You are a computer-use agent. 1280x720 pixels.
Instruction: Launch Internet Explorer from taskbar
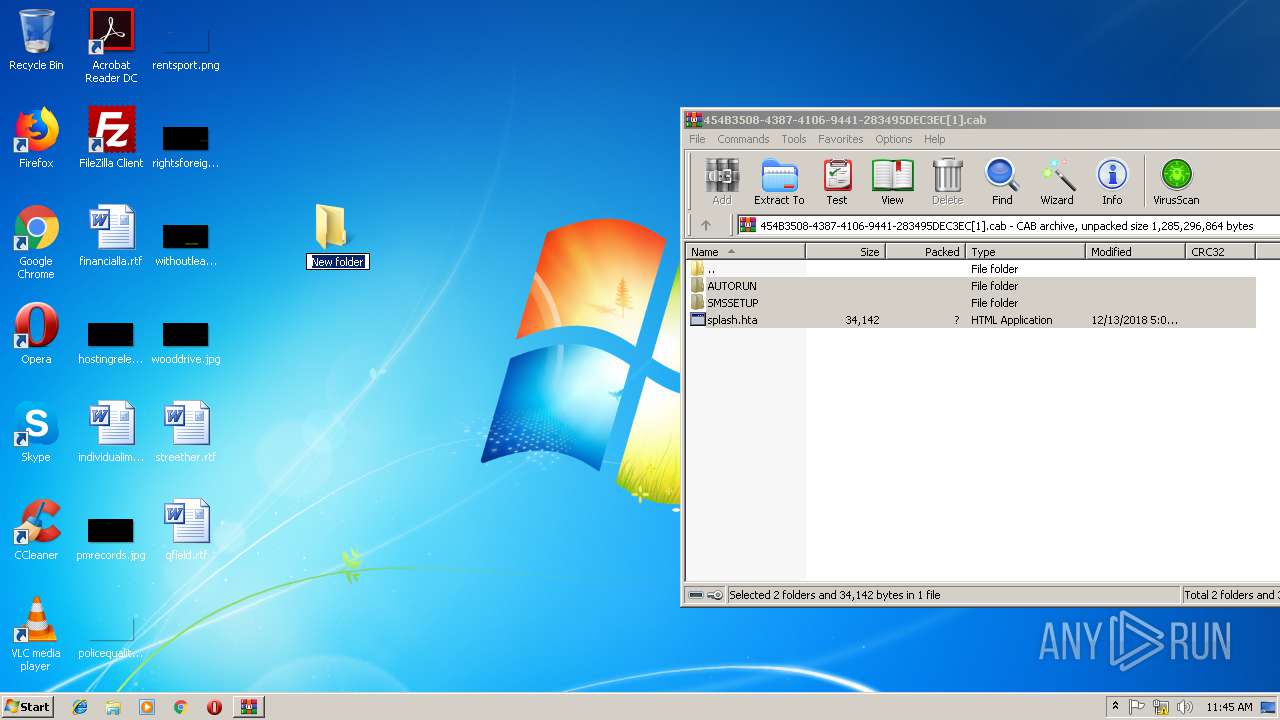pyautogui.click(x=80, y=707)
